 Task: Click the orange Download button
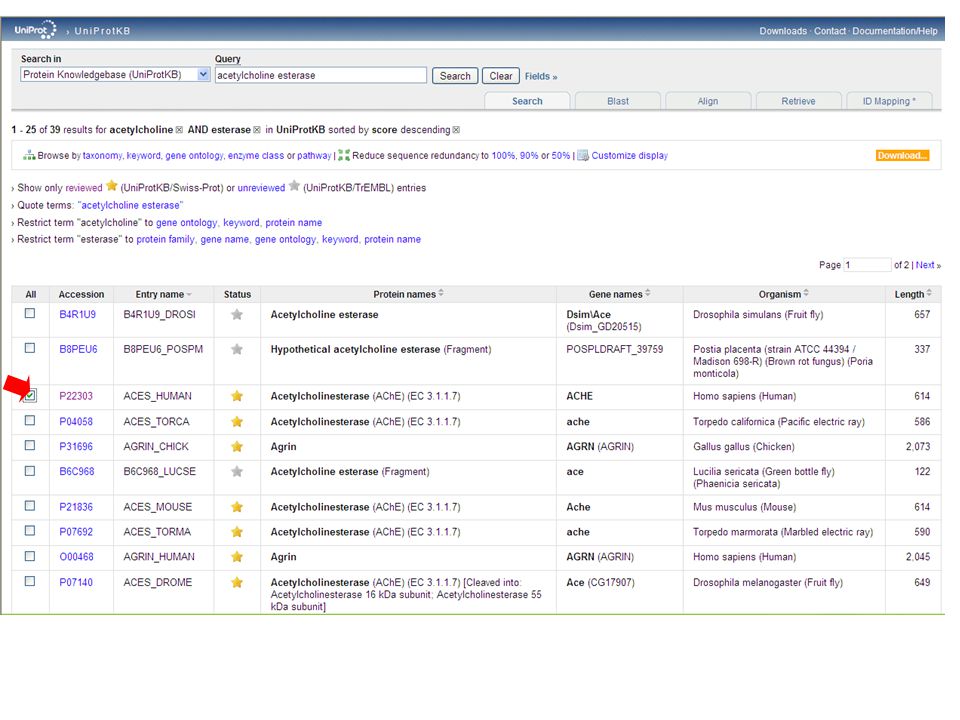(x=902, y=156)
